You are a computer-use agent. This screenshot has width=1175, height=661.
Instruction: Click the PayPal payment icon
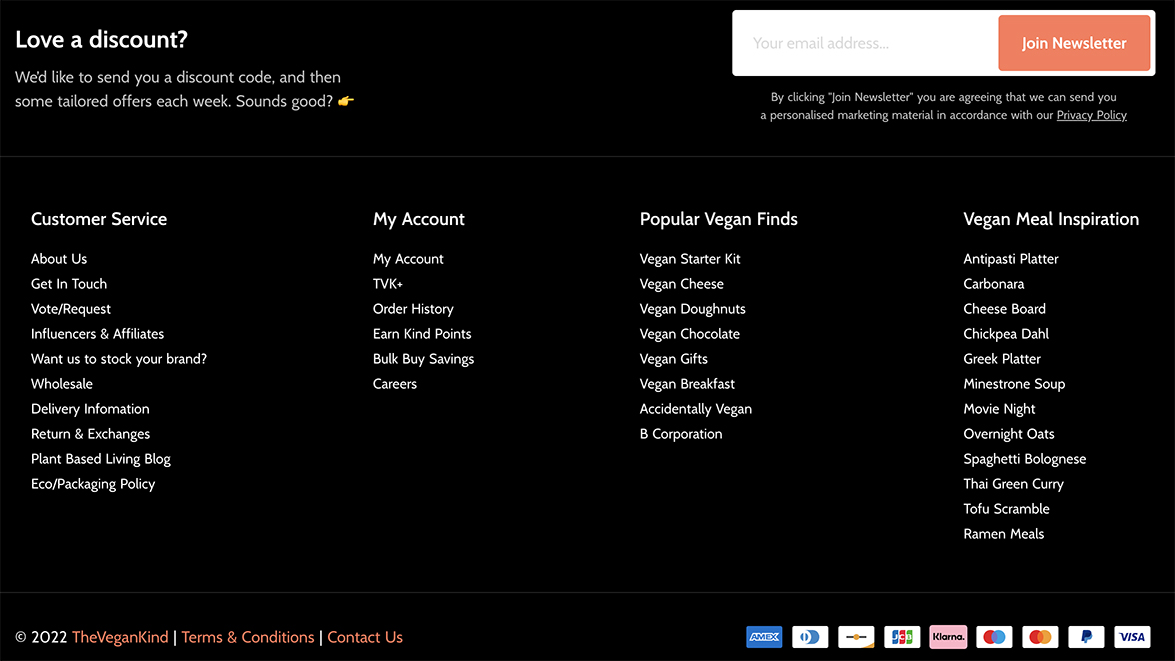point(1086,637)
